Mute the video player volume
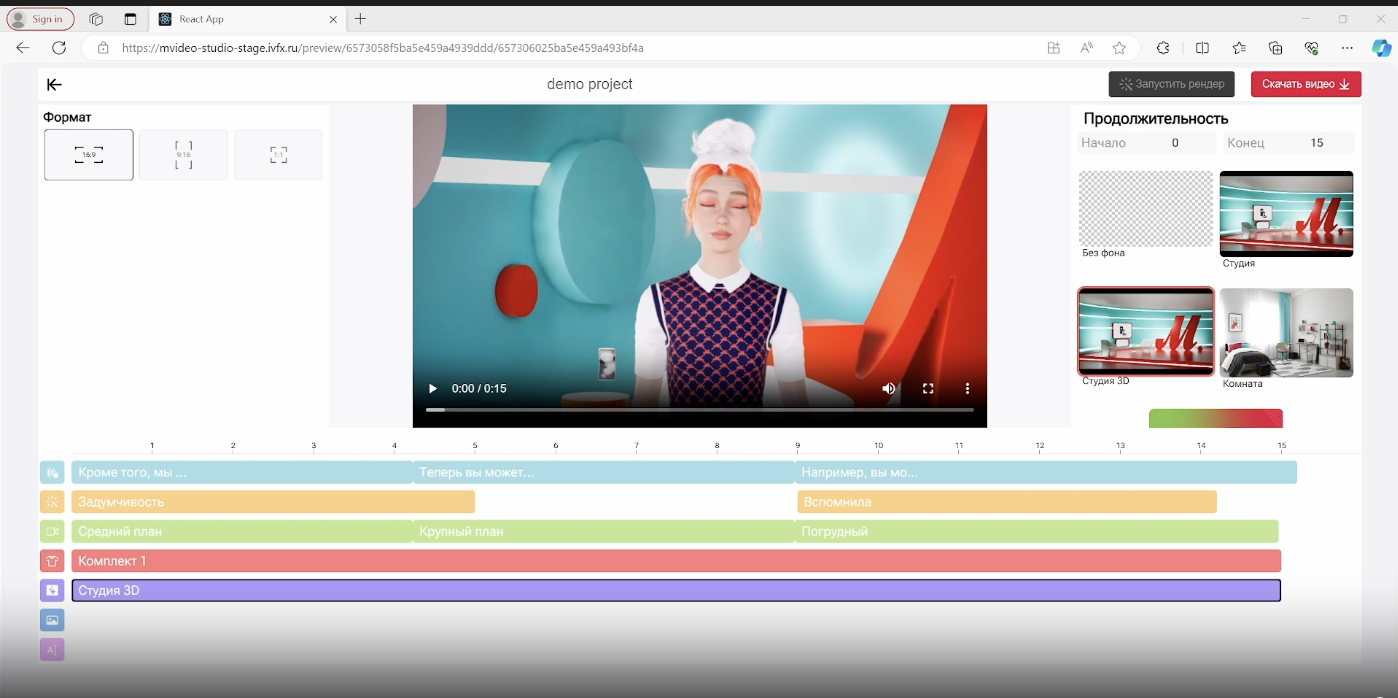The image size is (1398, 698). 888,389
